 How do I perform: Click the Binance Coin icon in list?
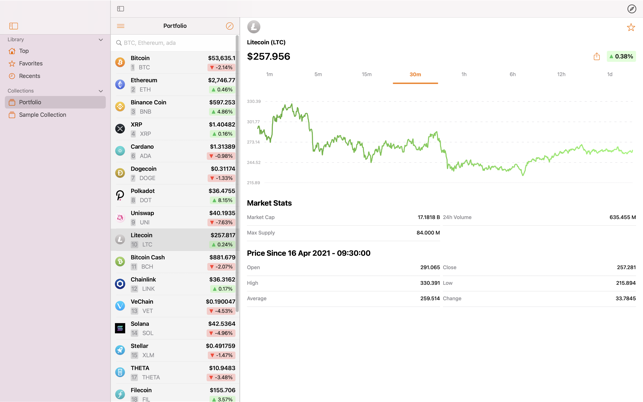tap(120, 107)
